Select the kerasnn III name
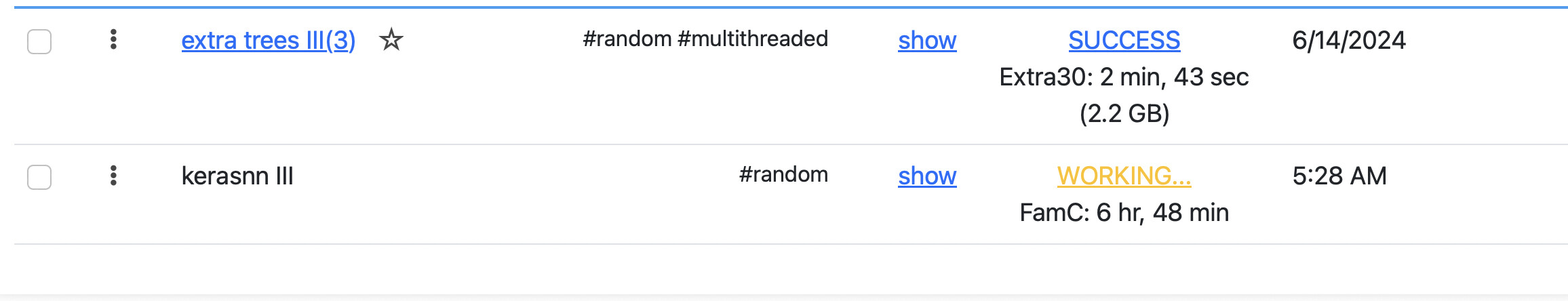The height and width of the screenshot is (301, 1568). point(237,176)
